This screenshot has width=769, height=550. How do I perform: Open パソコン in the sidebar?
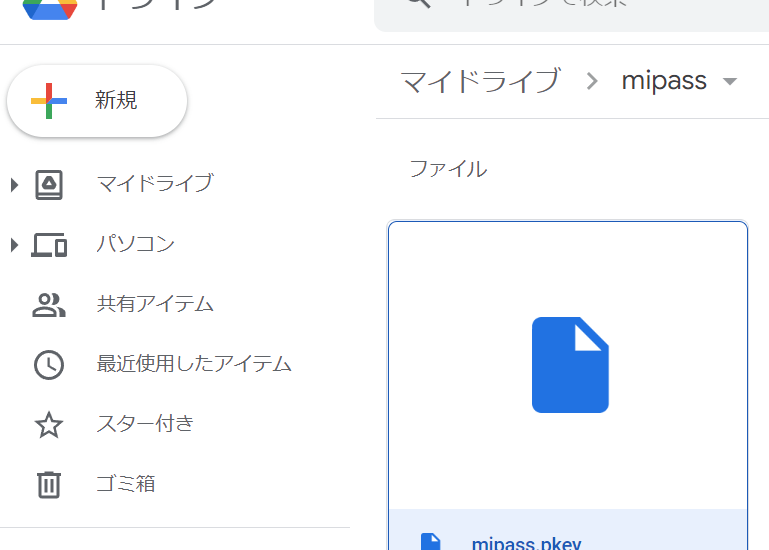[x=135, y=244]
